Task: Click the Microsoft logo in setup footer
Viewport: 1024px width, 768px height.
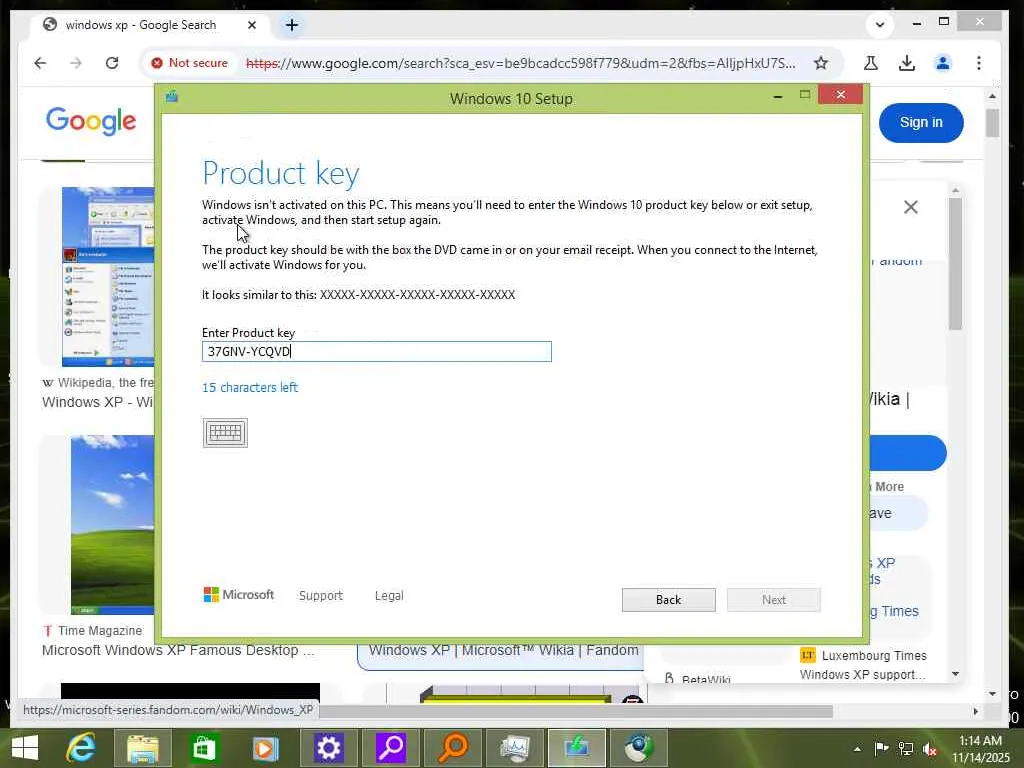Action: tap(239, 594)
